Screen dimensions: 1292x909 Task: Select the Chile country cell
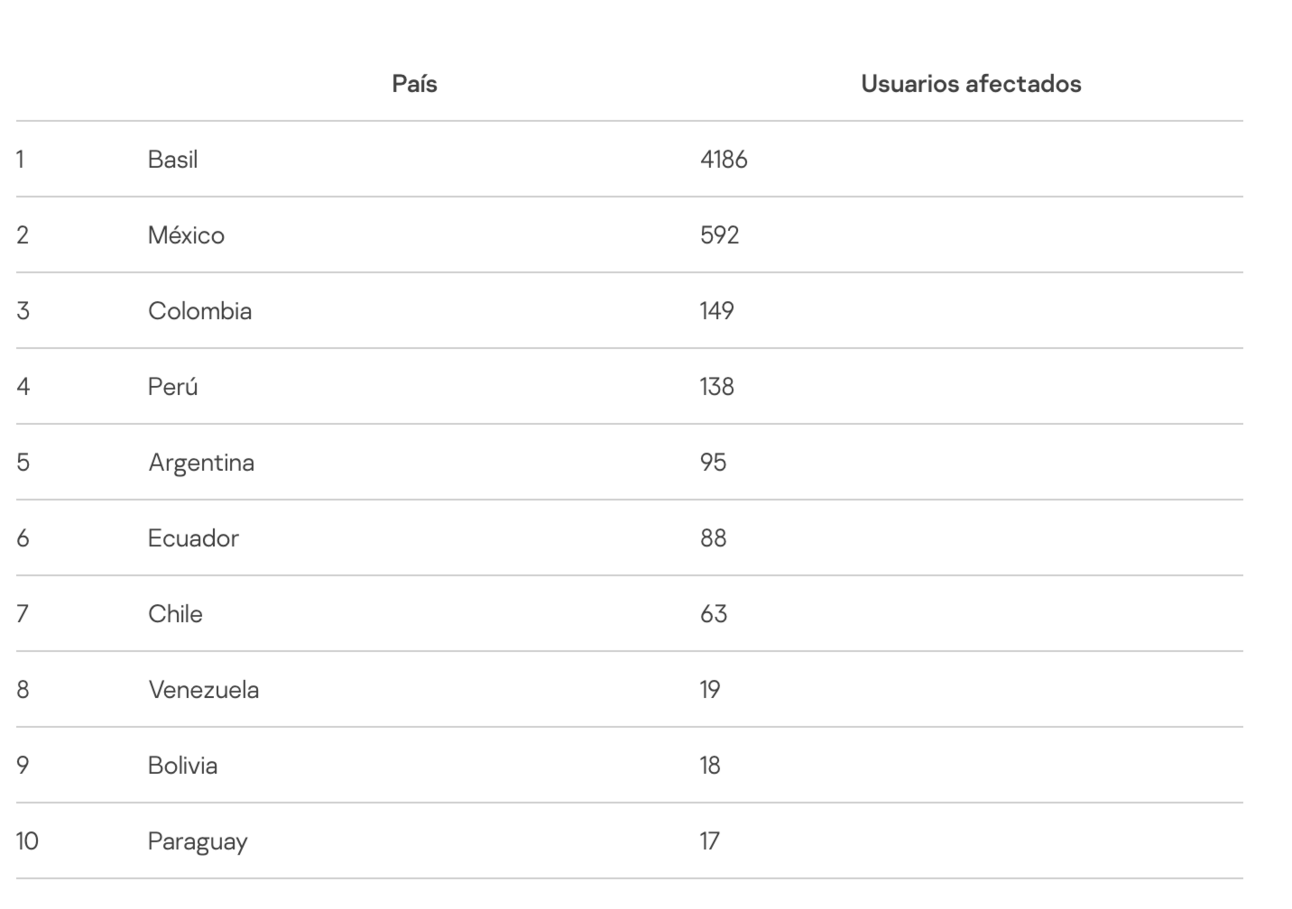[x=175, y=614]
